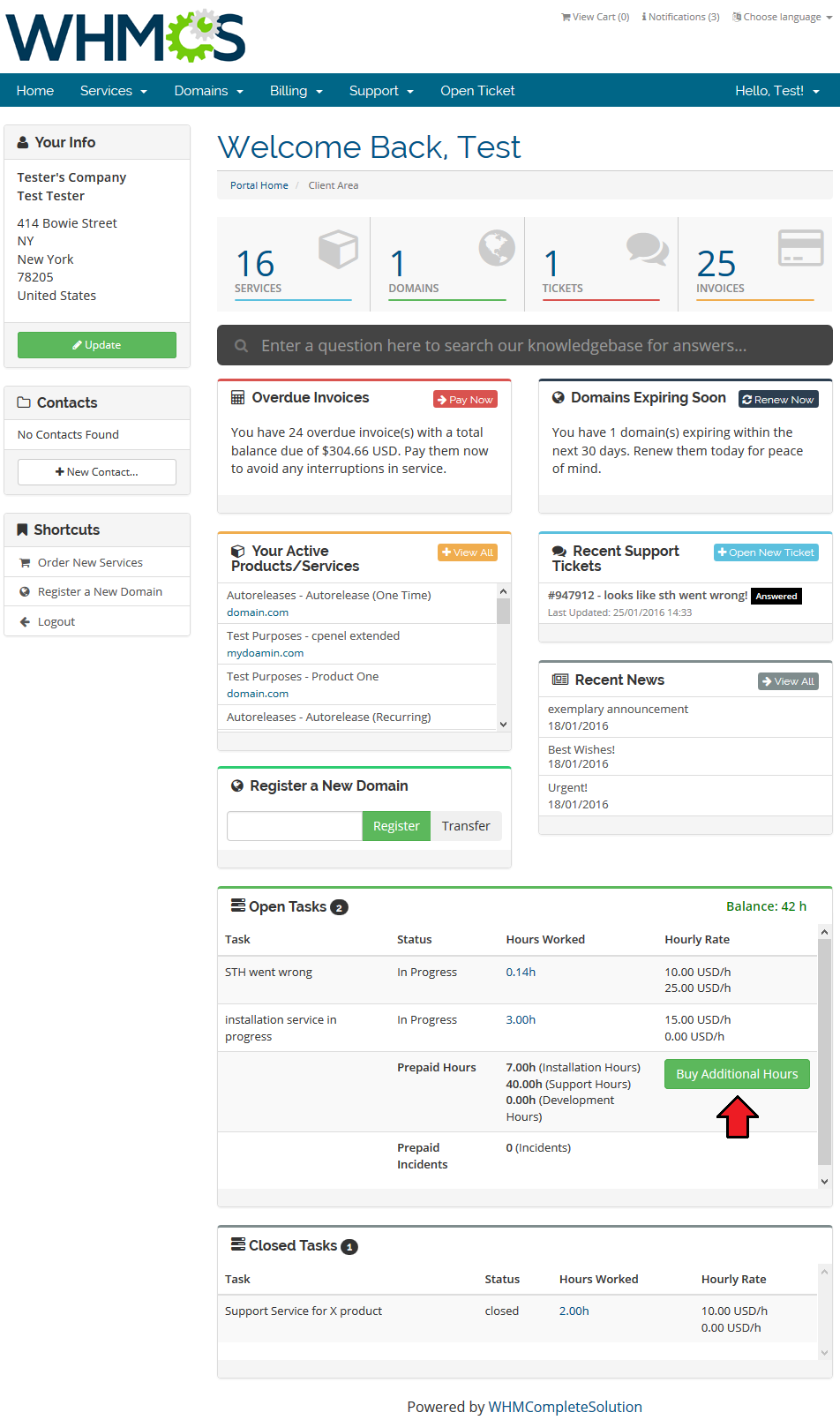Click the products list scroll-up arrow
Viewport: 840px width, 1420px height.
coord(504,590)
